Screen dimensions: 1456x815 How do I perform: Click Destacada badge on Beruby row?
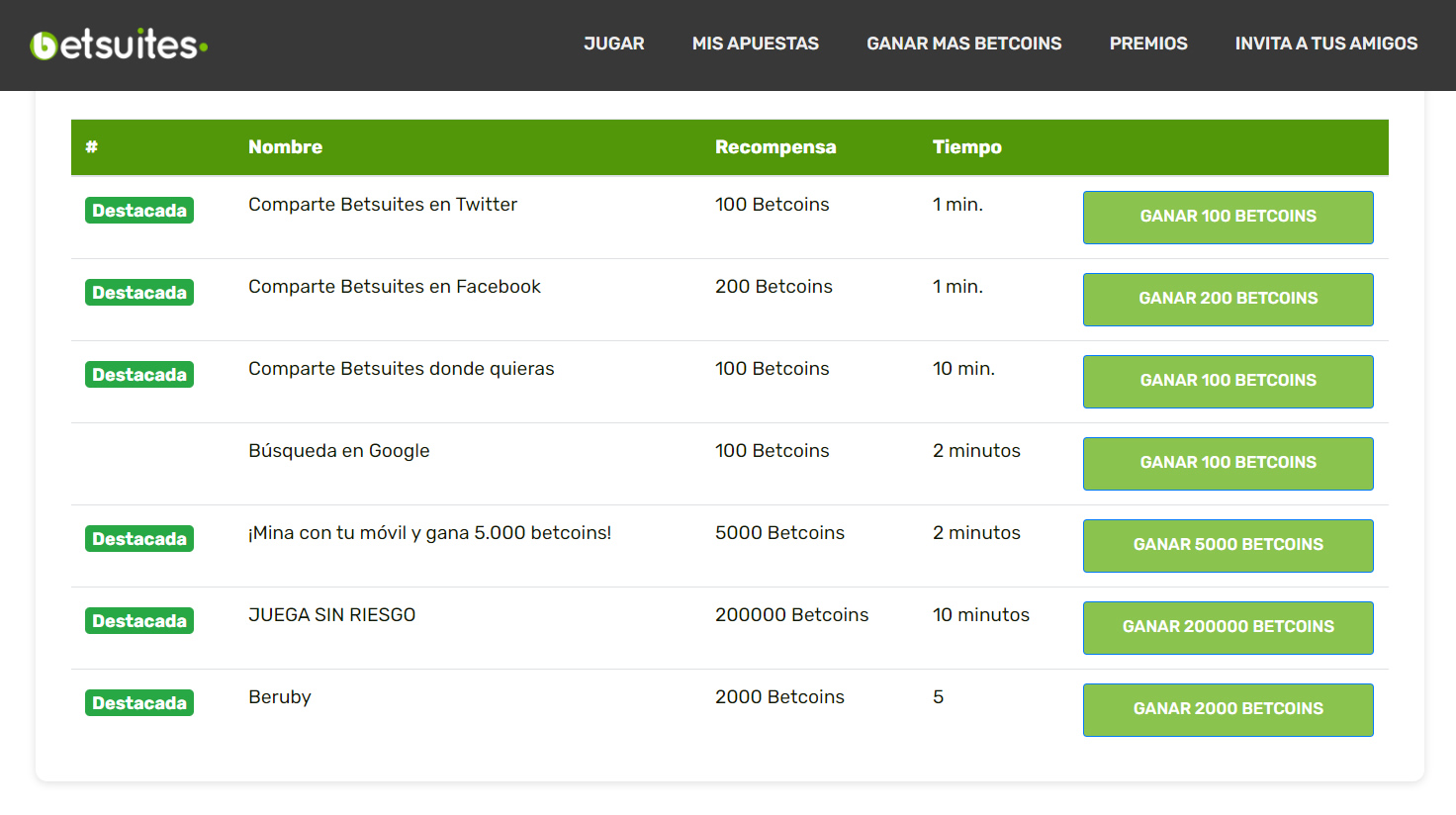(x=139, y=703)
